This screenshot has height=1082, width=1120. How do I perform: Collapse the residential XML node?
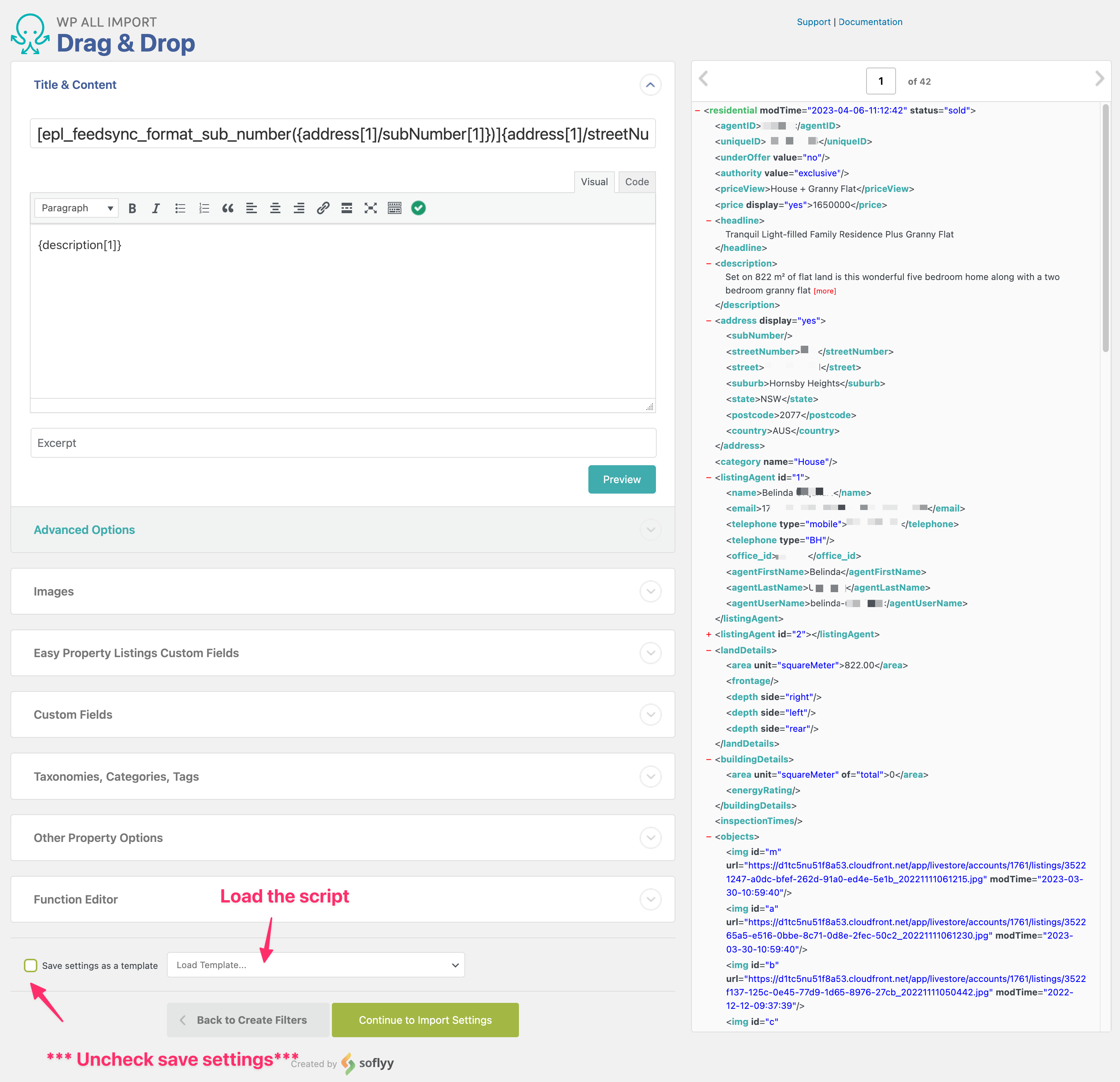click(697, 111)
